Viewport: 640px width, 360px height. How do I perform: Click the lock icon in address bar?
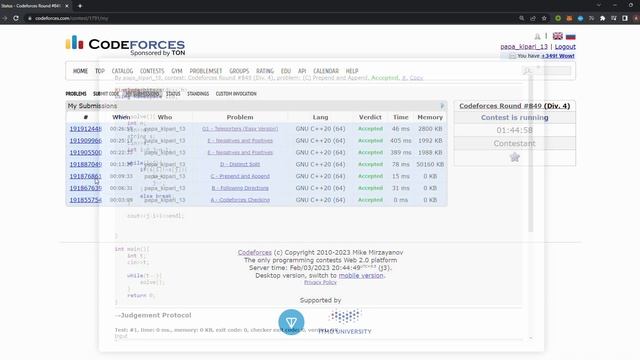(x=30, y=18)
